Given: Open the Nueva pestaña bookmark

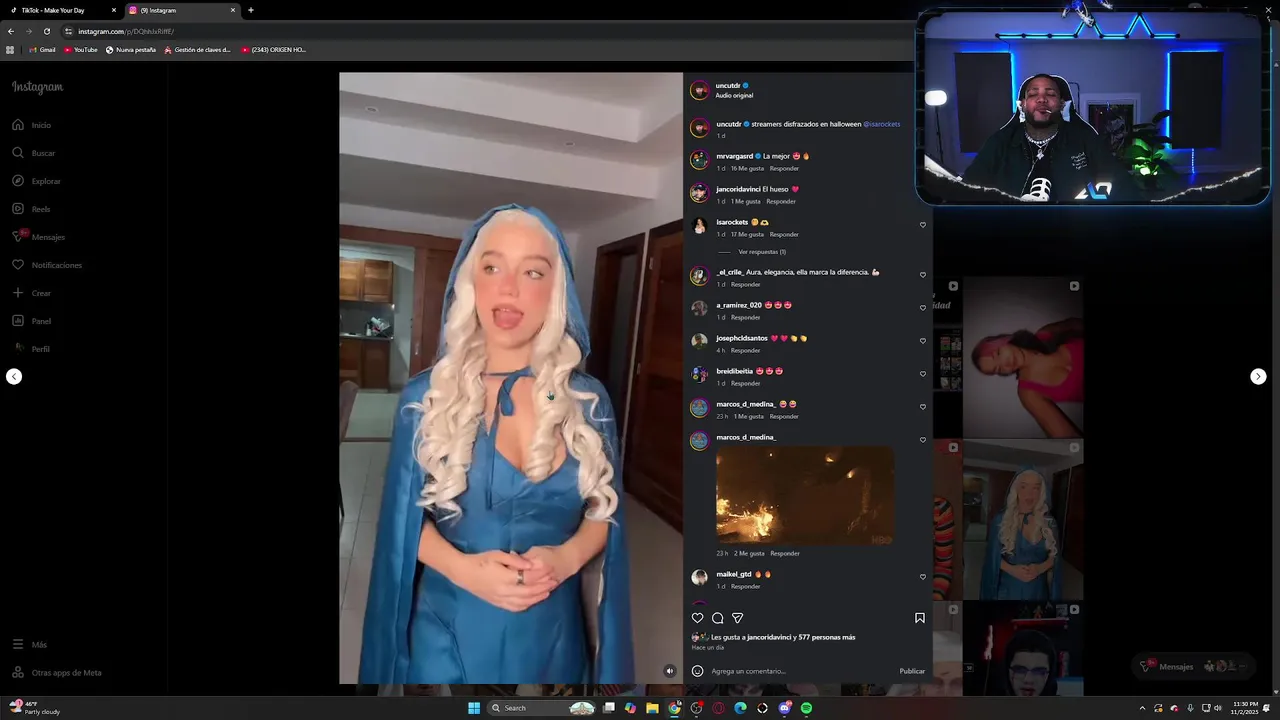Looking at the screenshot, I should (x=131, y=50).
